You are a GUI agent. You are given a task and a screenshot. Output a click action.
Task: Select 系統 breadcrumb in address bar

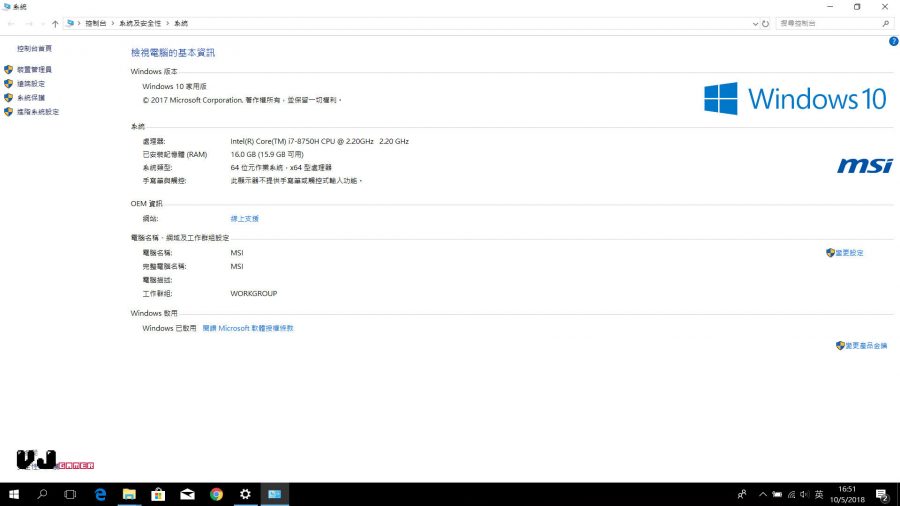pos(181,24)
